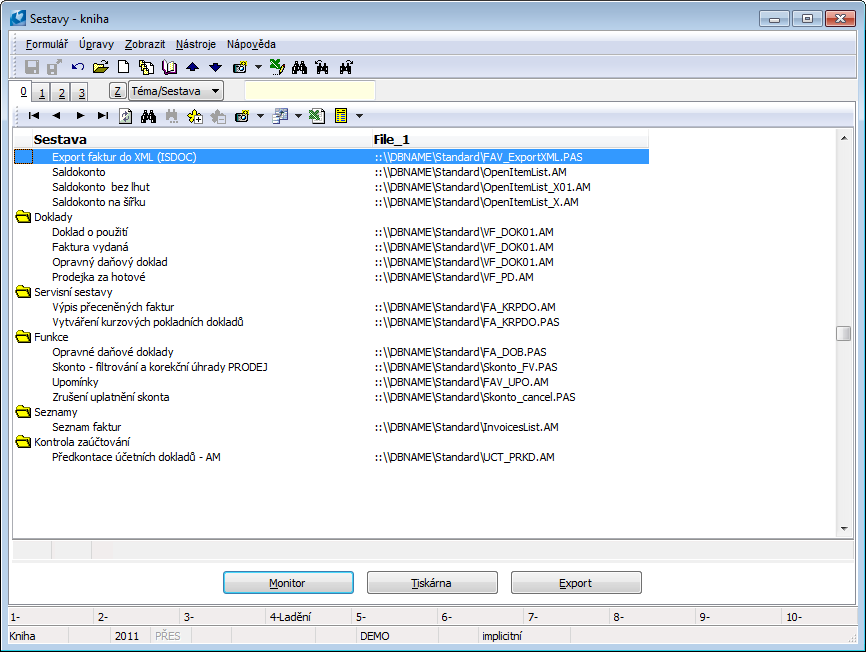Click the Export button
Screen dimensions: 866x652
click(x=576, y=582)
